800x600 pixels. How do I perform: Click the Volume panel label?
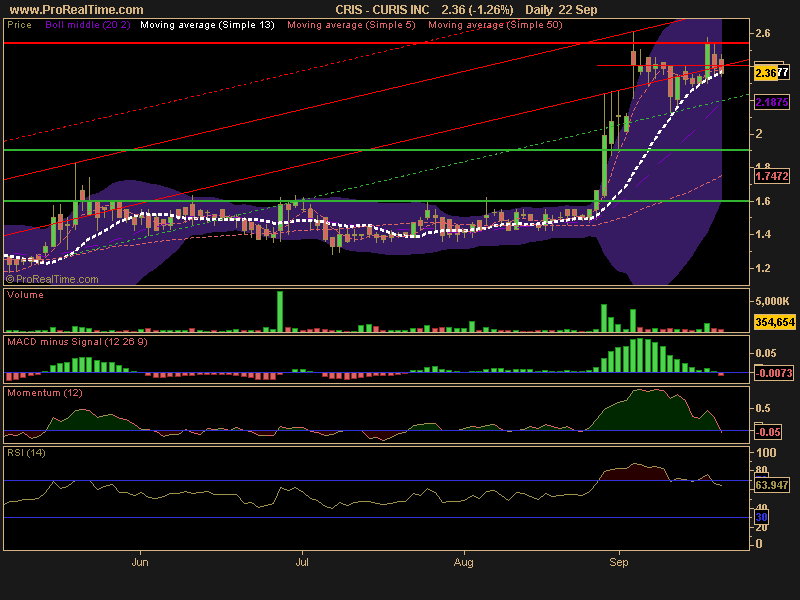tap(26, 295)
